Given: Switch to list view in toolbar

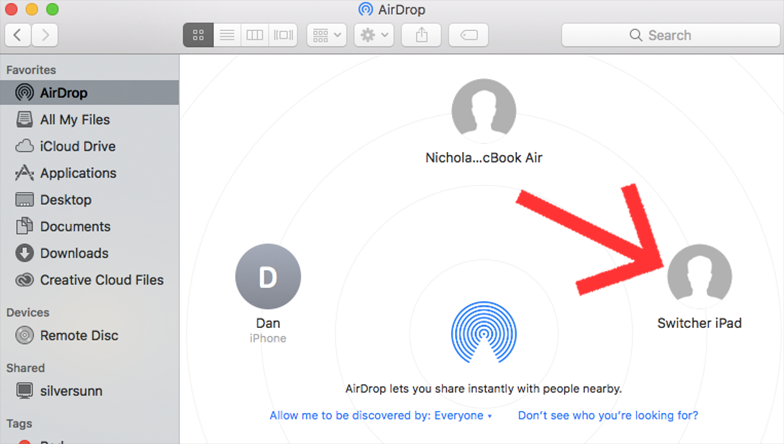Looking at the screenshot, I should coord(227,35).
